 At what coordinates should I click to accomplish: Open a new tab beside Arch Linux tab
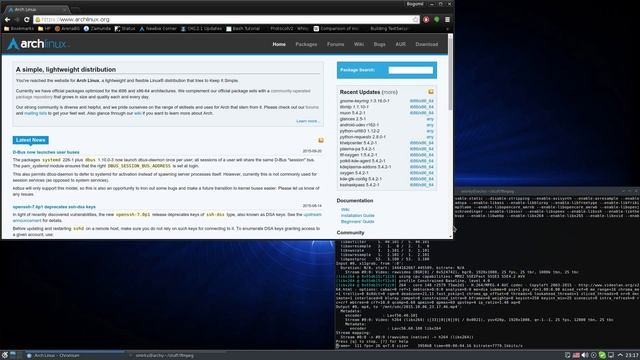click(76, 9)
